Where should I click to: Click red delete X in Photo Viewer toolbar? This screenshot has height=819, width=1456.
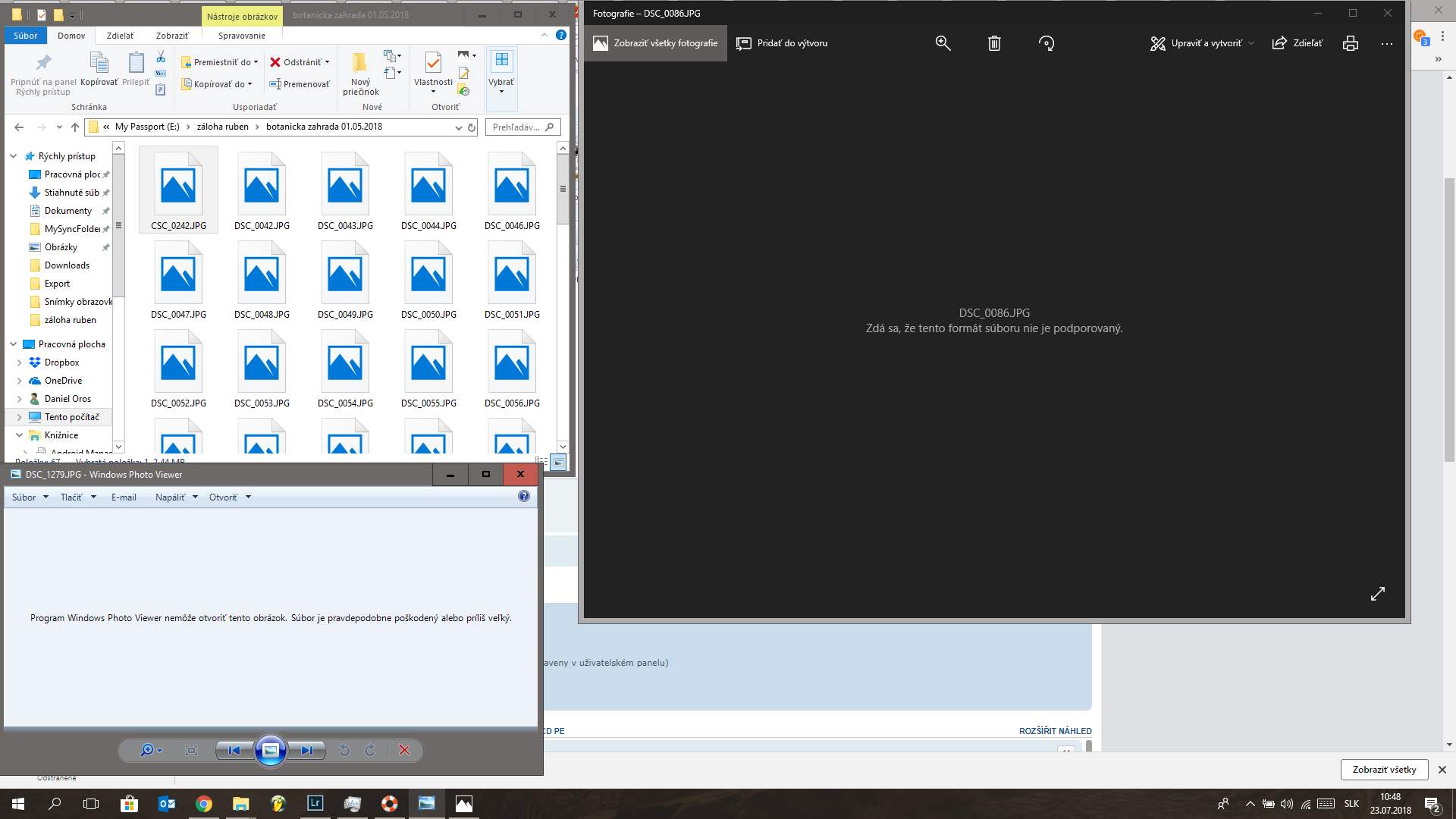[x=404, y=750]
